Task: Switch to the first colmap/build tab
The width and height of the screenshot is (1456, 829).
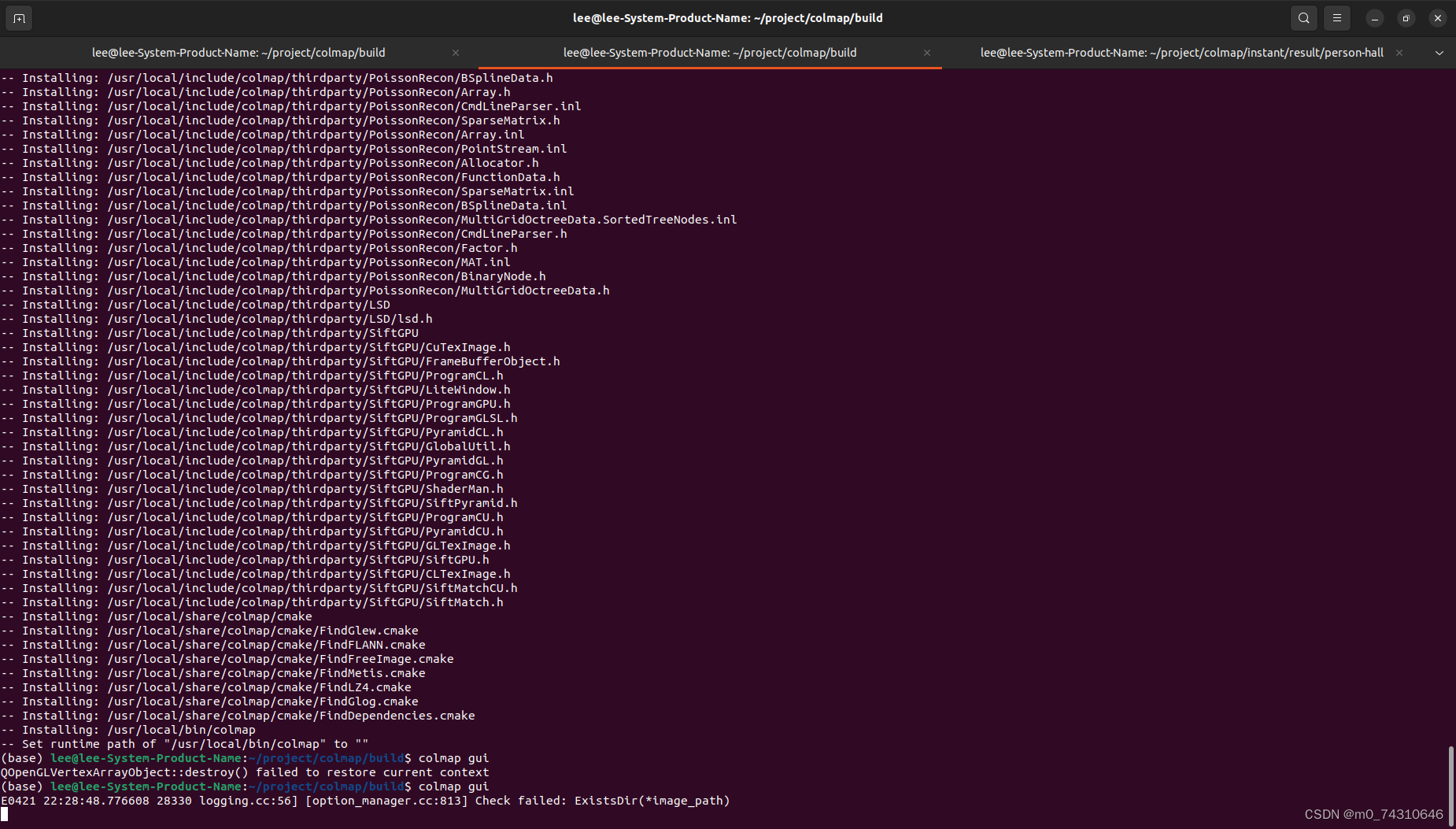Action: [x=238, y=53]
